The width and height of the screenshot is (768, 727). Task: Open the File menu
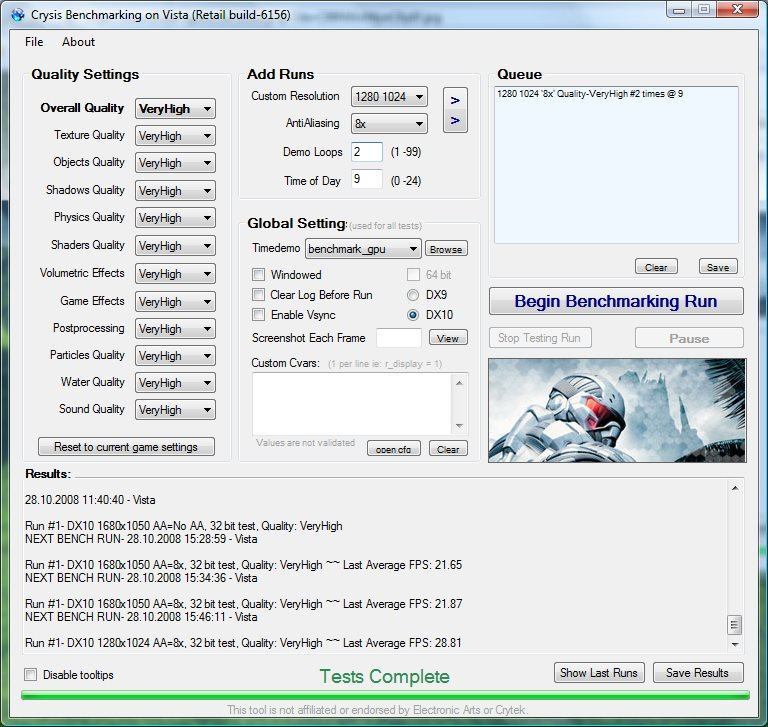pyautogui.click(x=34, y=42)
